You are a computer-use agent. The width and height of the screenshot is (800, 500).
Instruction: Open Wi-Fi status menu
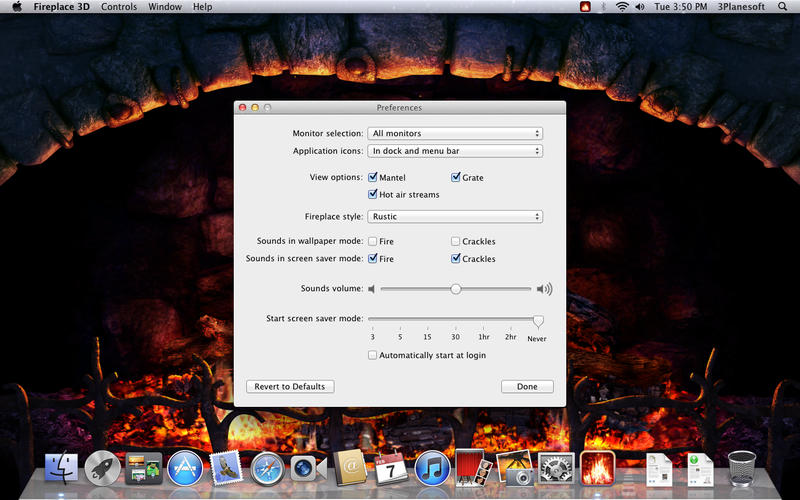point(622,7)
